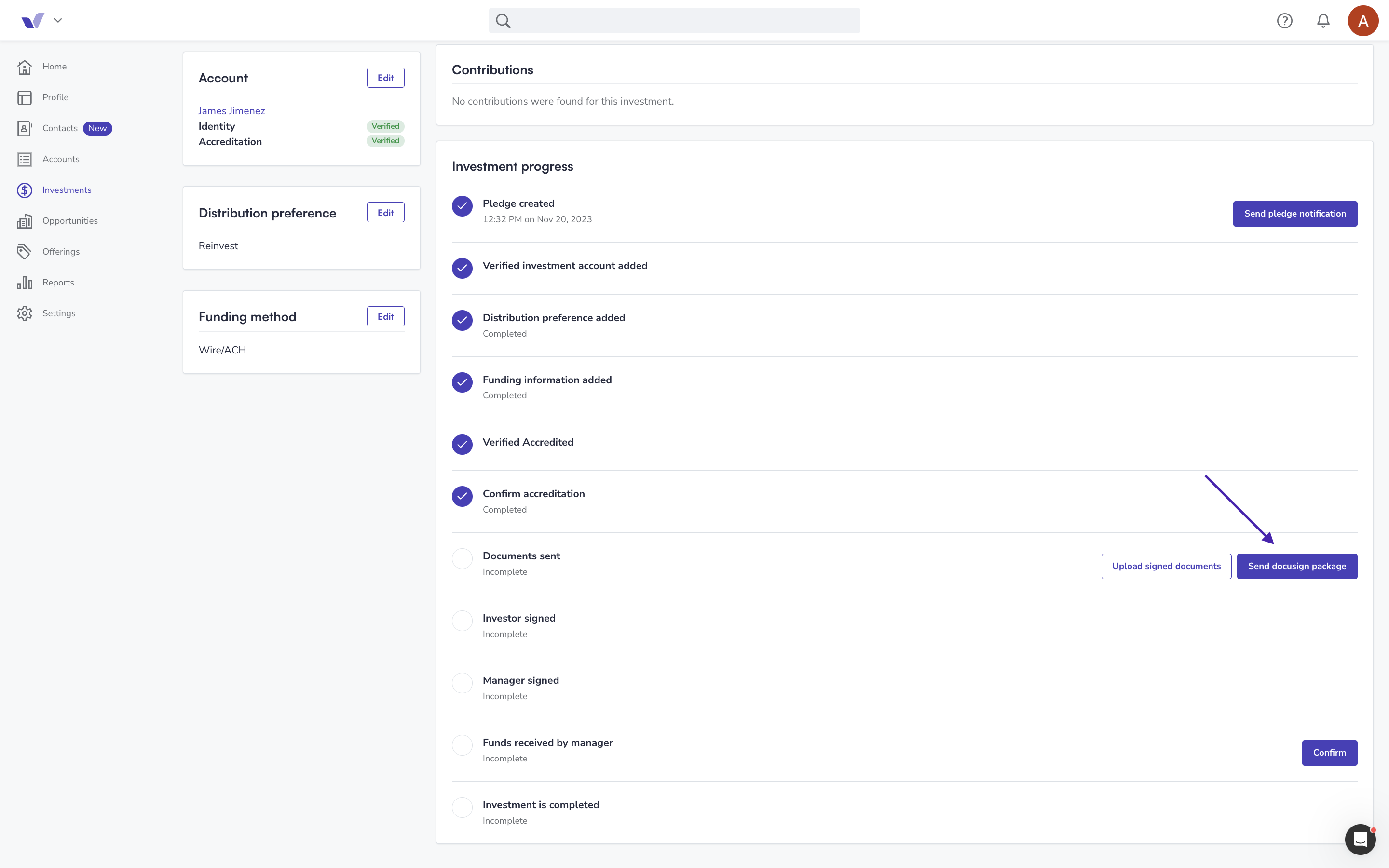The width and height of the screenshot is (1389, 868).
Task: Click the "Reinvest" preference text
Action: [218, 246]
